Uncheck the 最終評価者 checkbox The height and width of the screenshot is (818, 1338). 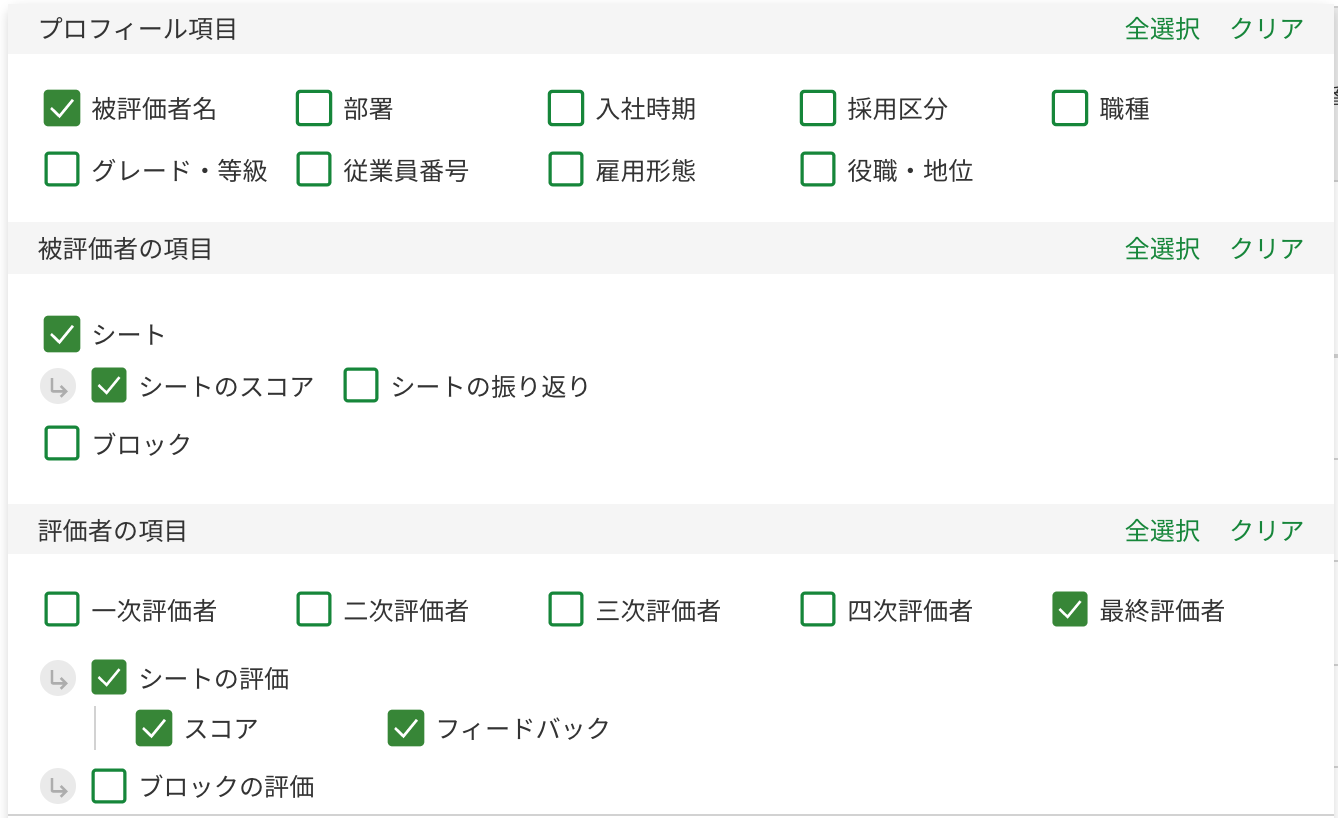click(1069, 608)
